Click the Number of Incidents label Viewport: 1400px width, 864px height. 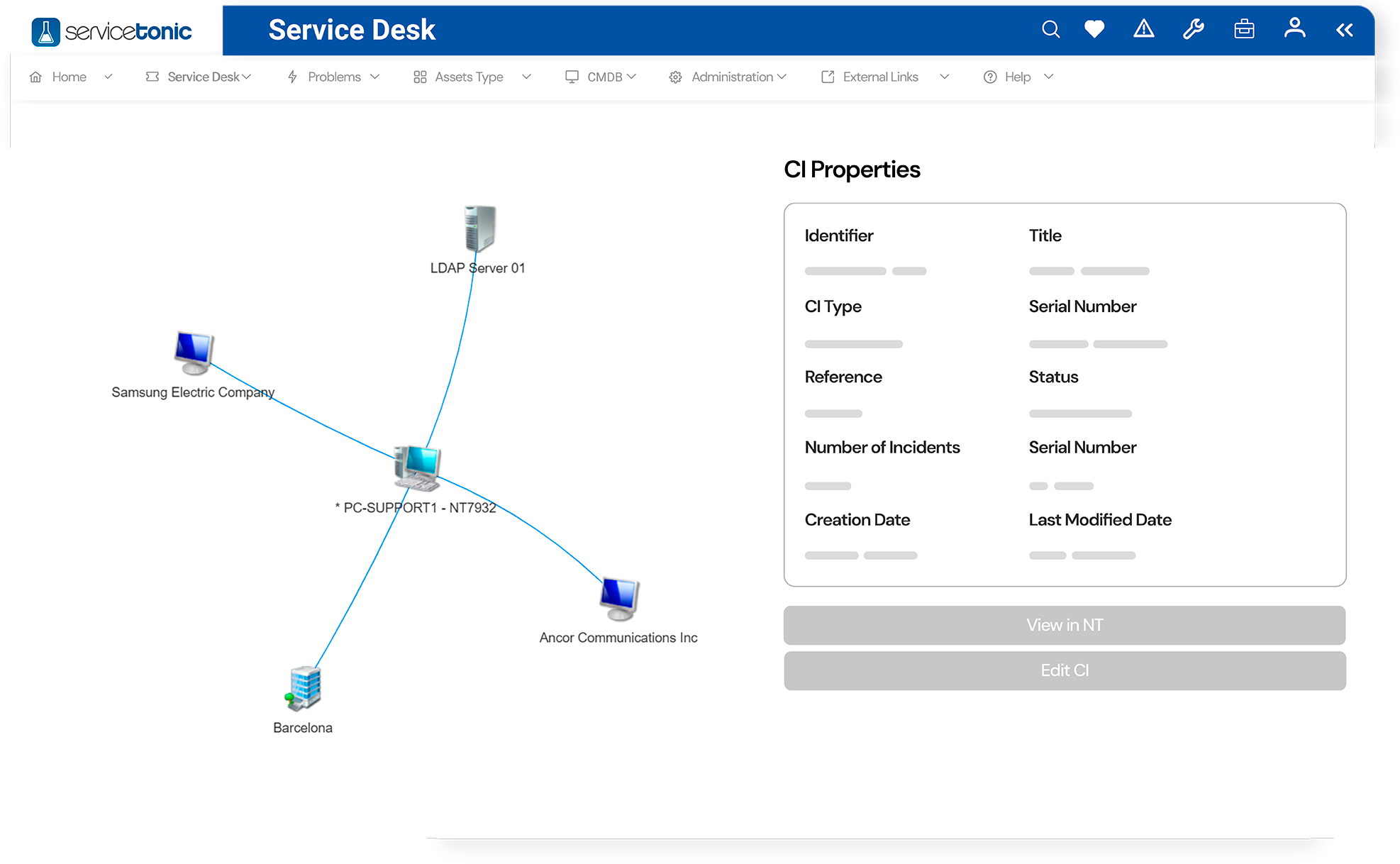(x=882, y=448)
